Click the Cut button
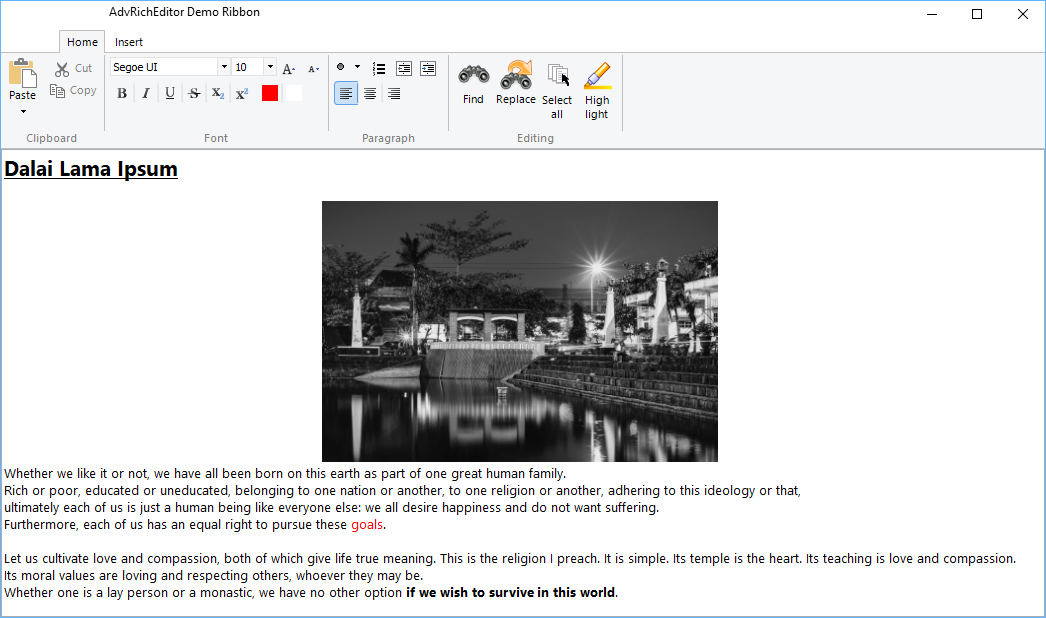This screenshot has height=618, width=1046. point(73,68)
